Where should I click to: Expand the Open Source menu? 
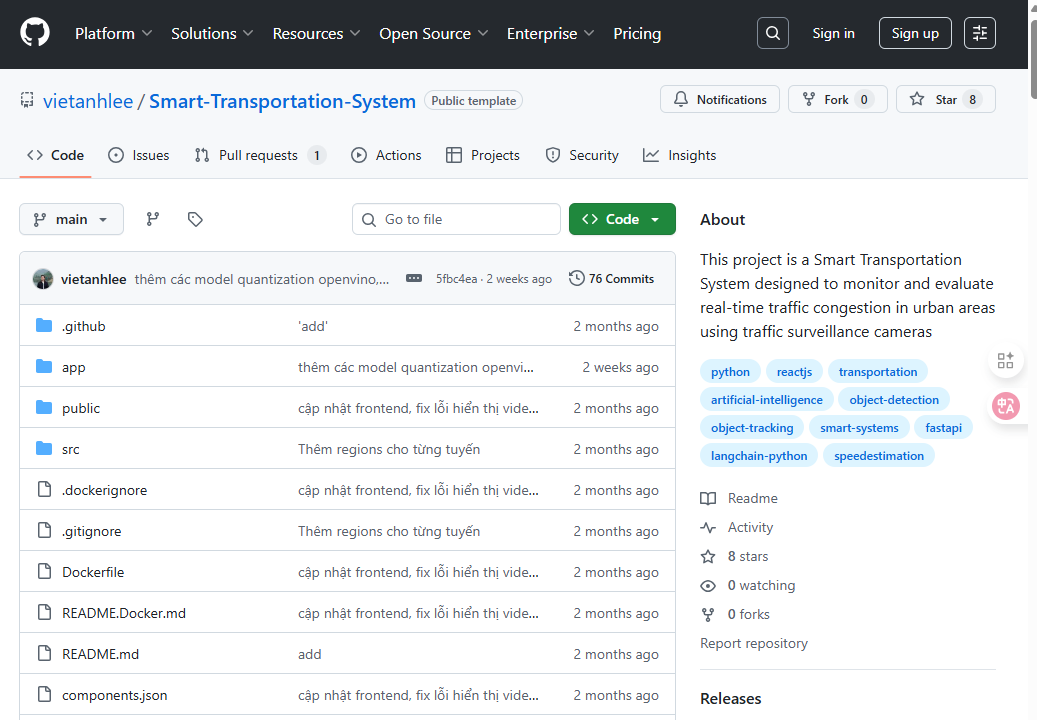pos(433,34)
